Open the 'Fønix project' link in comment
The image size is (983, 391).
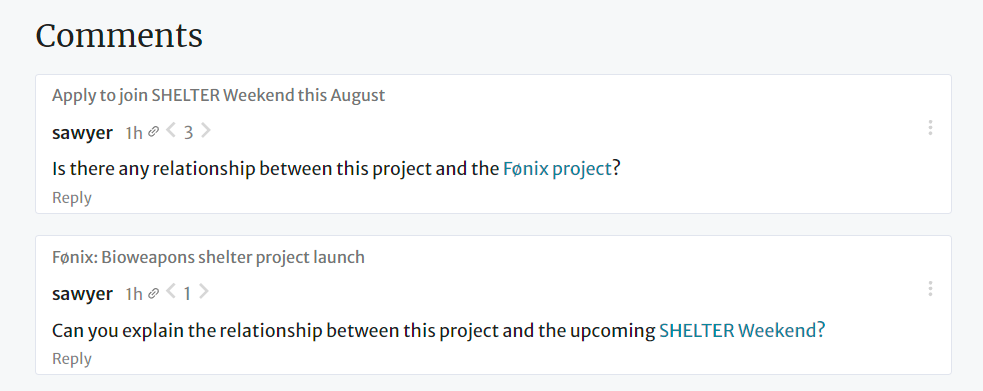coord(557,169)
